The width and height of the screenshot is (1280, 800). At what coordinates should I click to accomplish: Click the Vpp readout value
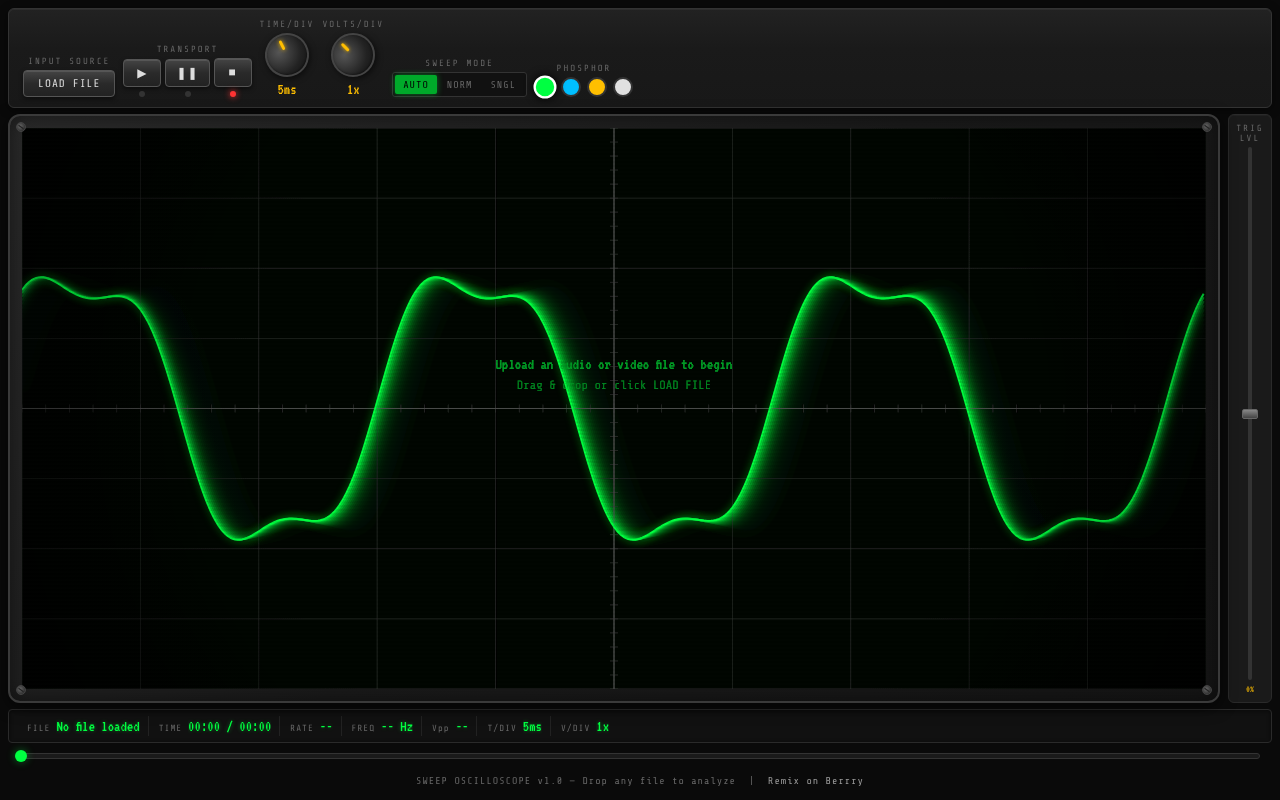click(462, 727)
